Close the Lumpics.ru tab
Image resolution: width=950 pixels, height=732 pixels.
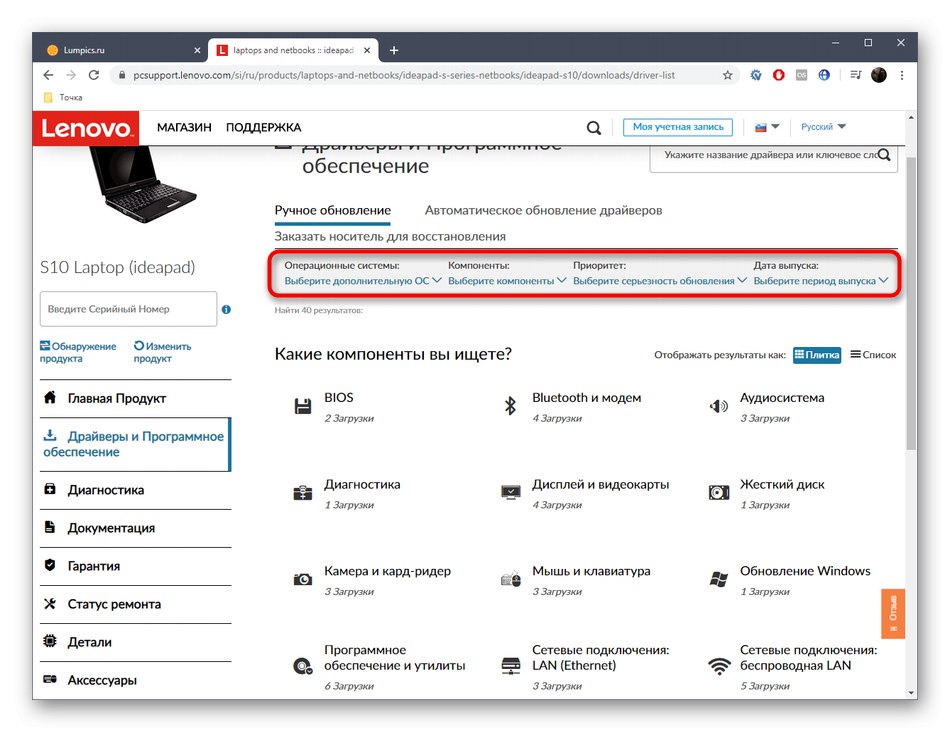pyautogui.click(x=197, y=50)
